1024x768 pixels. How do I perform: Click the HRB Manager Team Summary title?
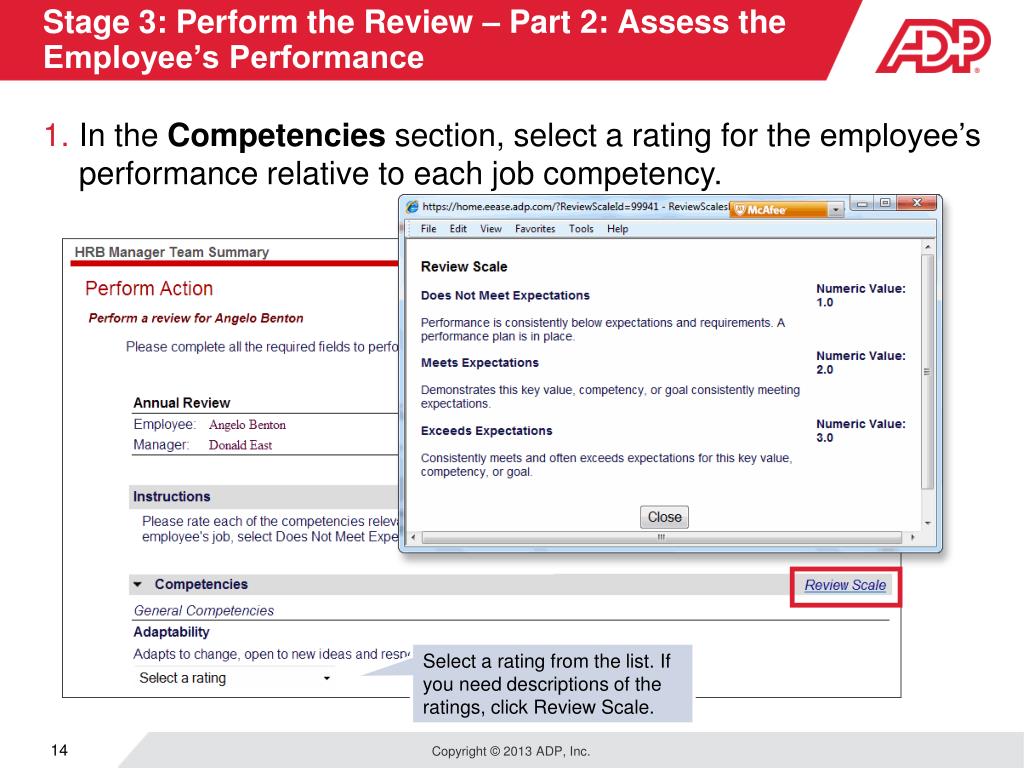[172, 252]
